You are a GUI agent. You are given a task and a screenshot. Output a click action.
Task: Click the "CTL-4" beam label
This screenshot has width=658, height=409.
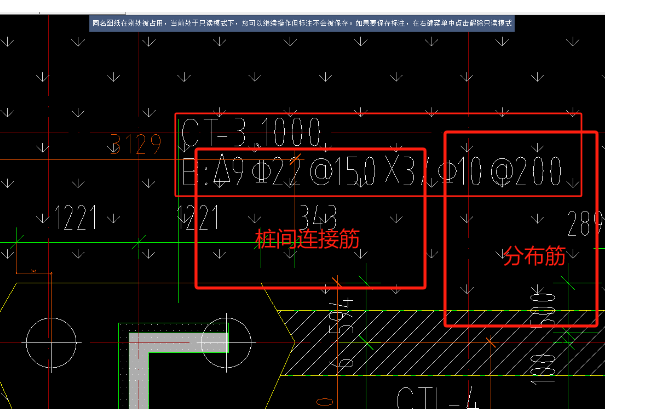(438, 397)
